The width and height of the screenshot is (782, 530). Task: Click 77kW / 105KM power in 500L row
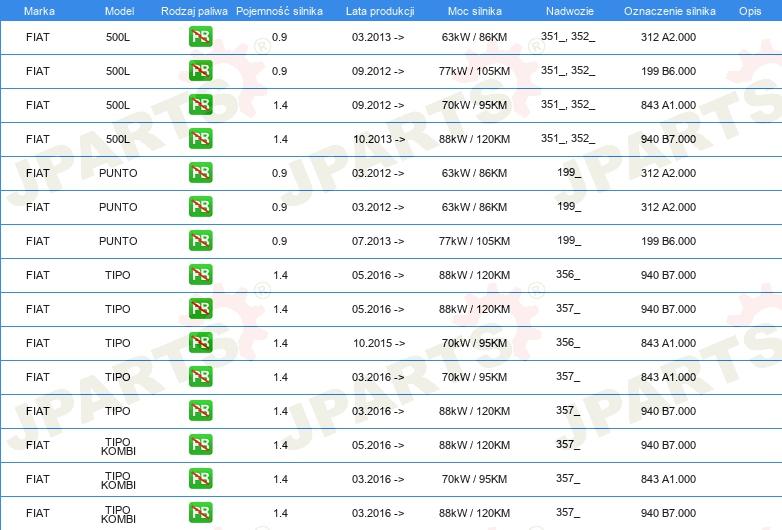click(x=474, y=71)
